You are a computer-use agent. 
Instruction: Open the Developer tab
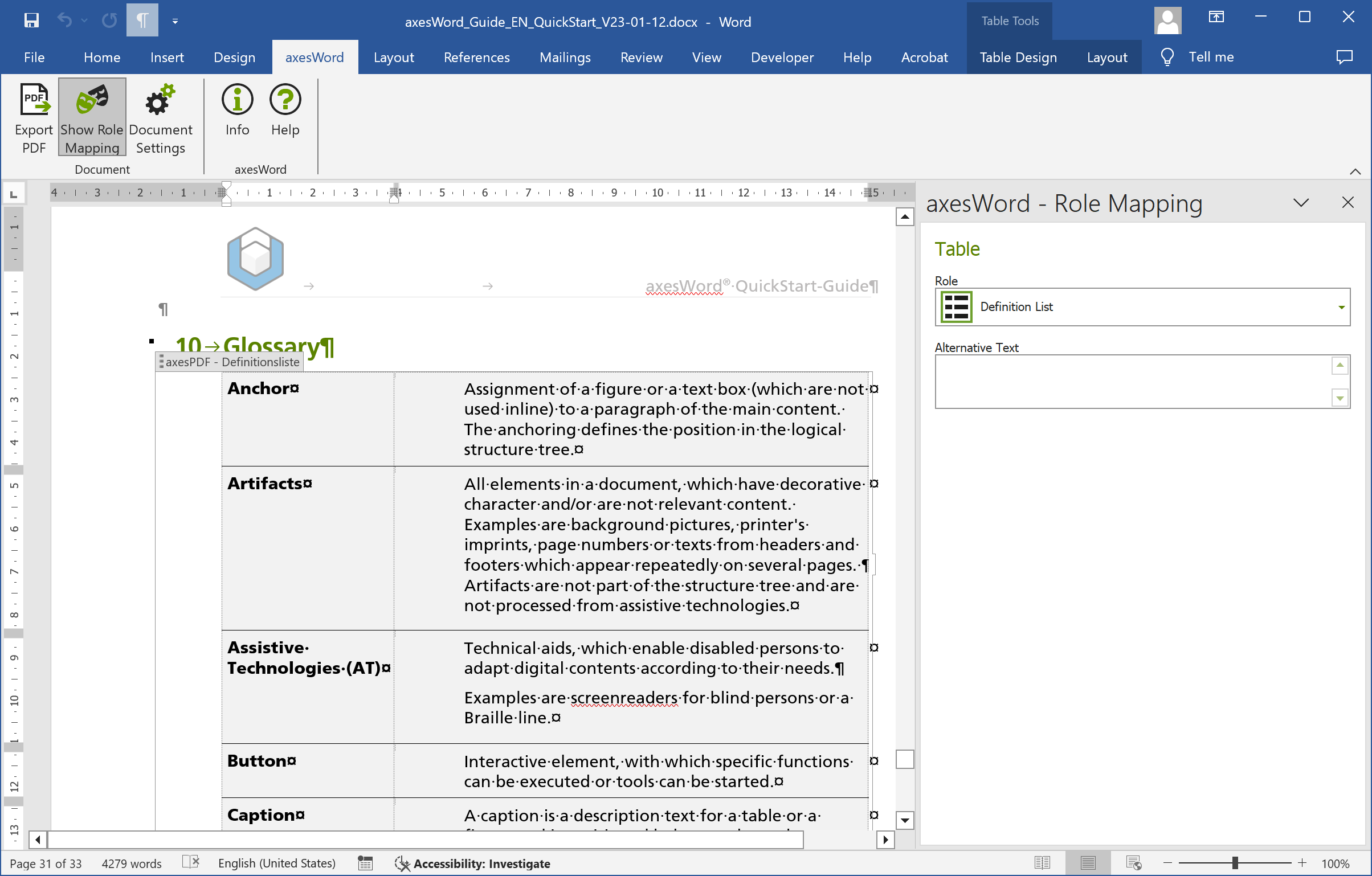coord(782,58)
